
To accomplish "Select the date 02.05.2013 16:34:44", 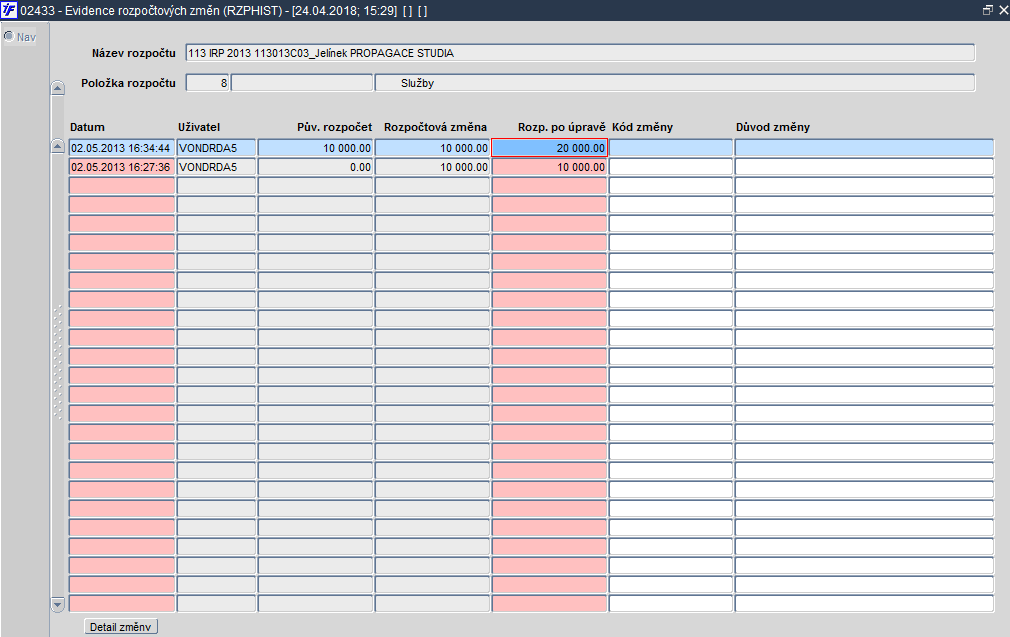I will tap(121, 148).
